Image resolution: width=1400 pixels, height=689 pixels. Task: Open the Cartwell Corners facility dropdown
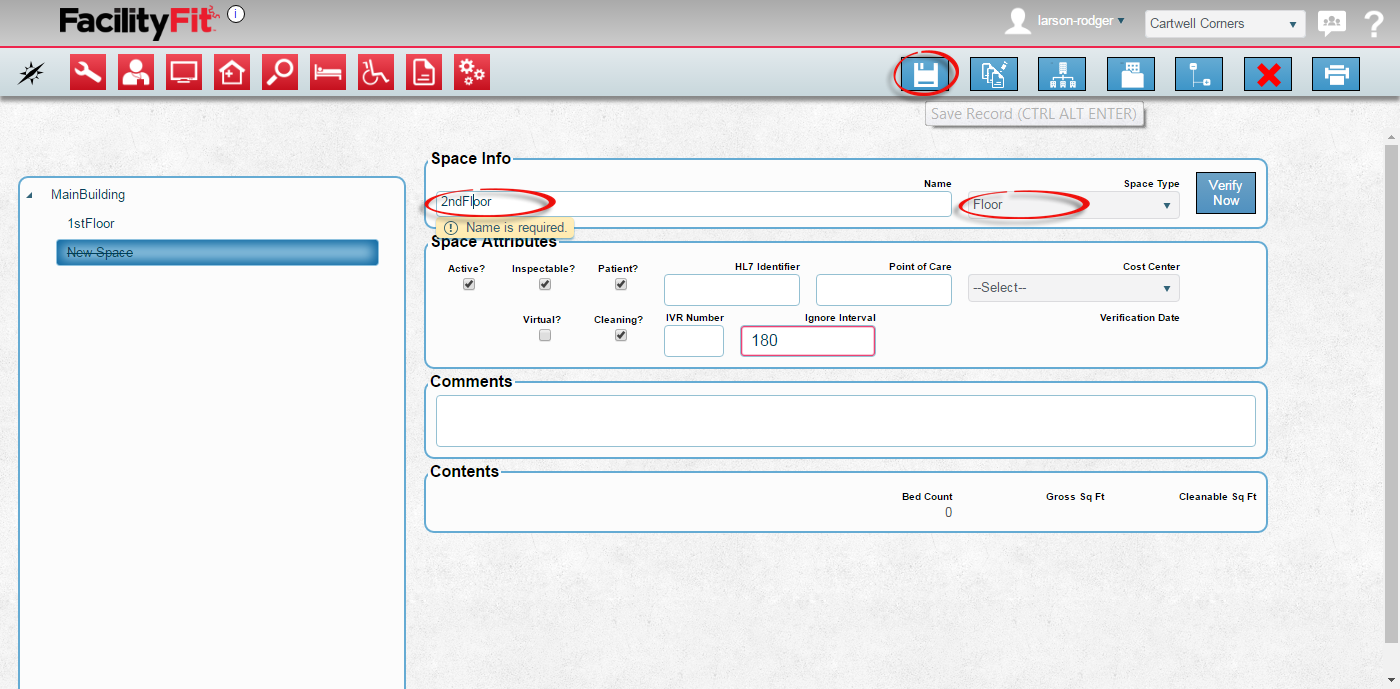tap(1224, 24)
